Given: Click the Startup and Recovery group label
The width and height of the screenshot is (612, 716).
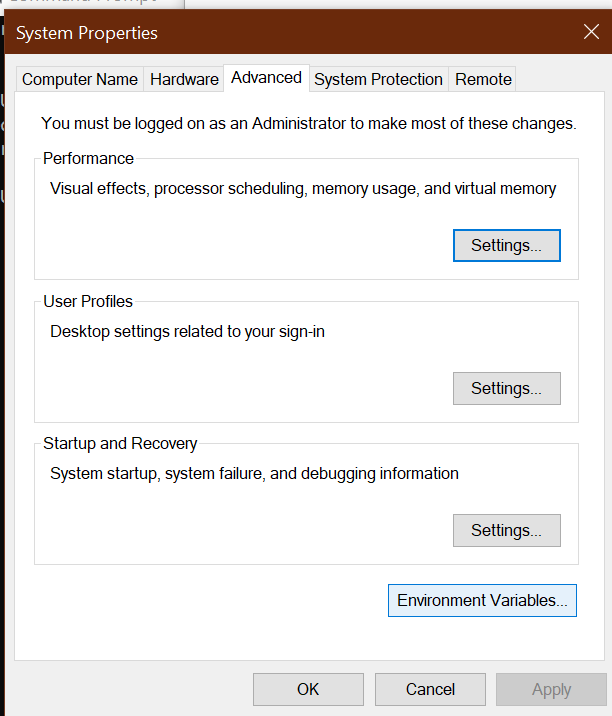Looking at the screenshot, I should point(120,443).
